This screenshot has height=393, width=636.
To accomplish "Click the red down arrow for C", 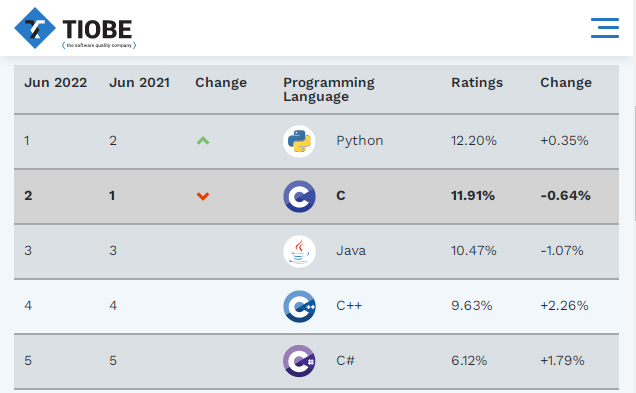I will click(203, 196).
